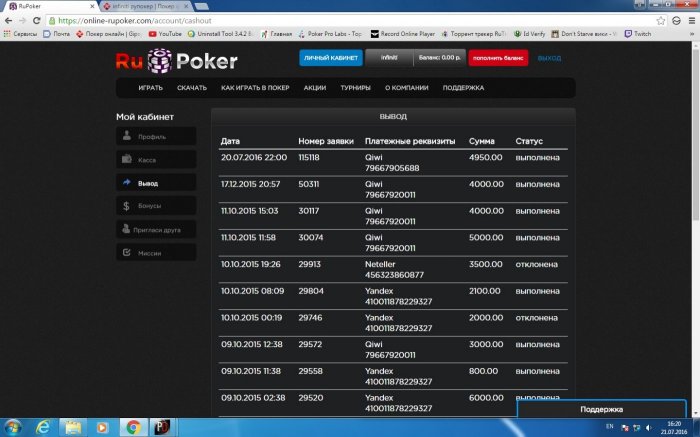
Task: Open File Explorer taskbar icon
Action: (73, 428)
